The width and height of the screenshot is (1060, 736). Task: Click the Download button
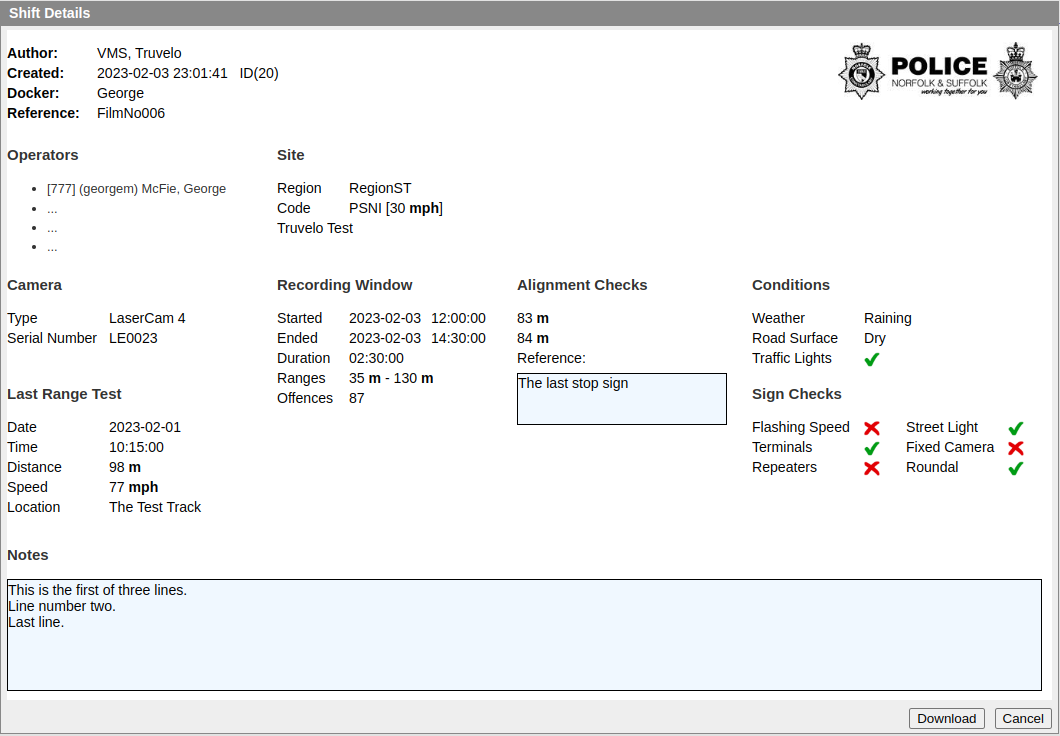click(x=946, y=718)
